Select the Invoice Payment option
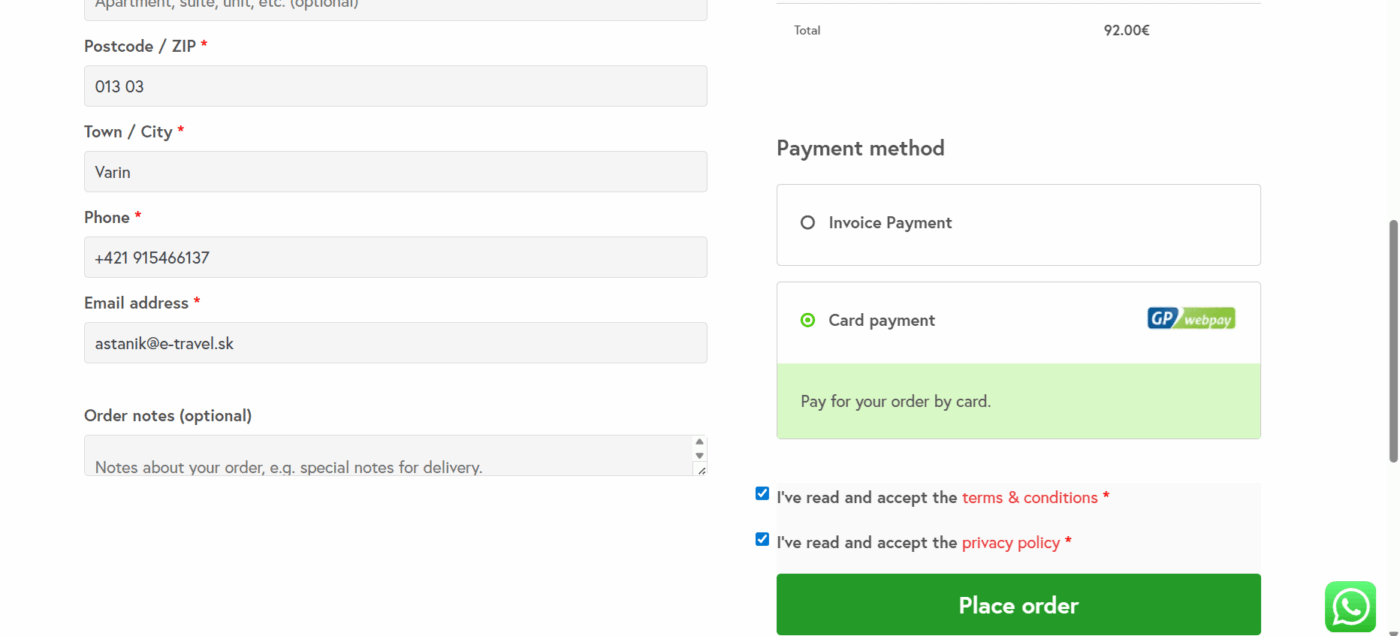The height and width of the screenshot is (636, 1400). coord(807,222)
